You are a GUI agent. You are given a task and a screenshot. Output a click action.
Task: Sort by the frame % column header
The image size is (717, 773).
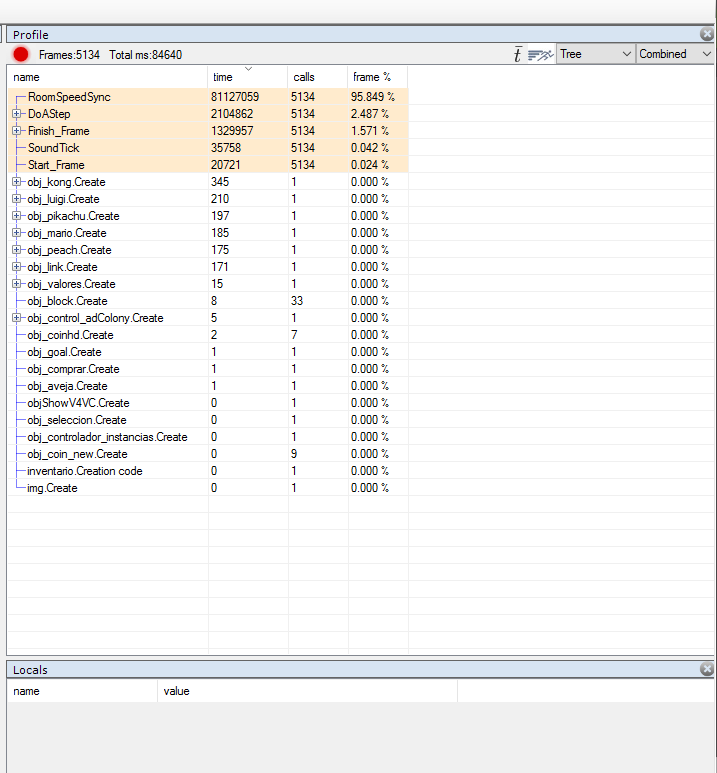tap(378, 77)
